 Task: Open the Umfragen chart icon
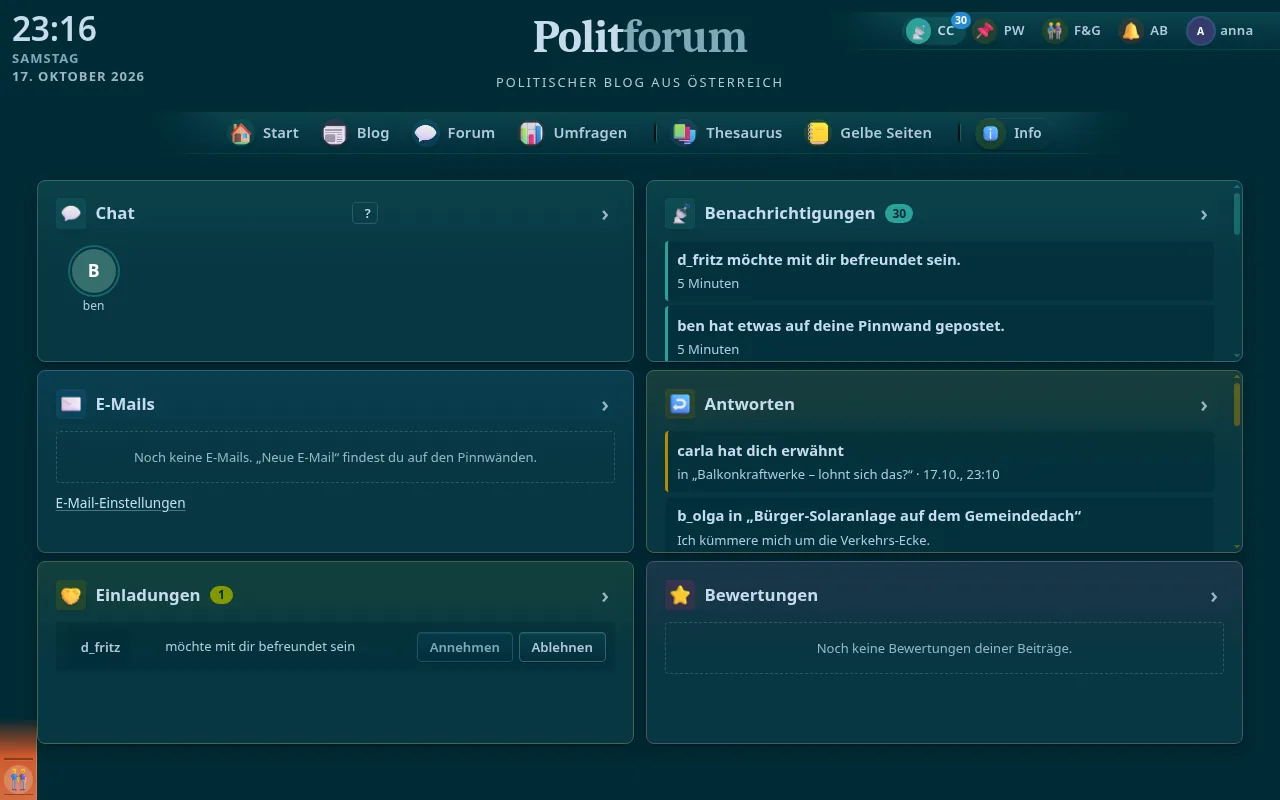coord(532,133)
